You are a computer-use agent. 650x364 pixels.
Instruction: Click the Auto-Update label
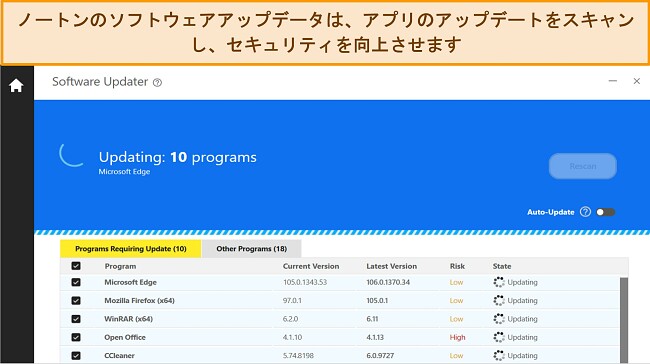pos(551,212)
